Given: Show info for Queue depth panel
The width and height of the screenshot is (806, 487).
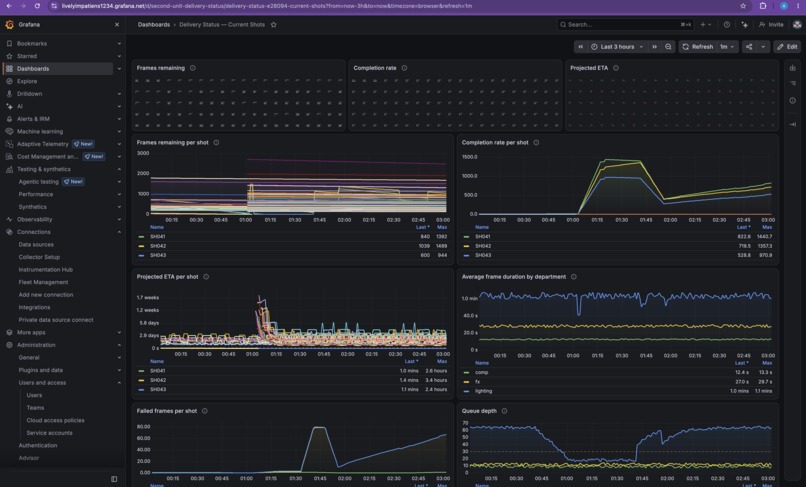Looking at the screenshot, I should (x=504, y=411).
